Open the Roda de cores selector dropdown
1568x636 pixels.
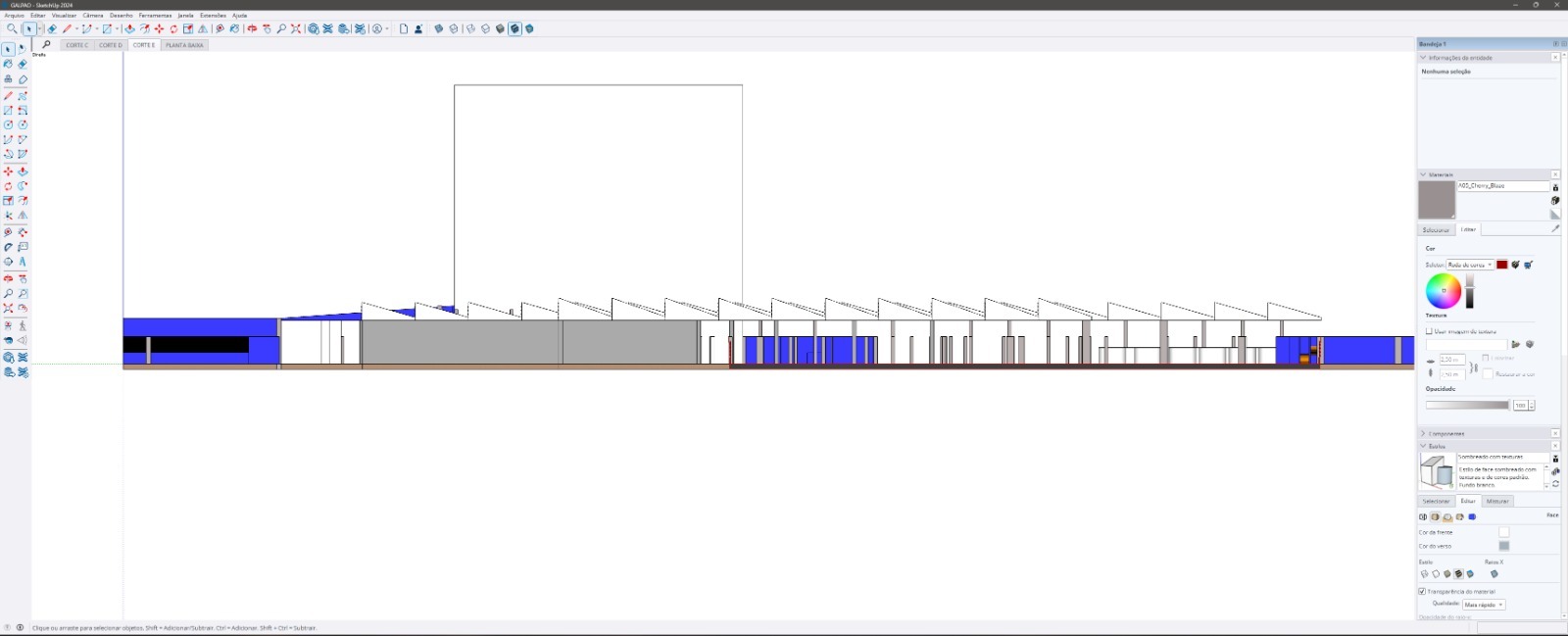click(1469, 265)
